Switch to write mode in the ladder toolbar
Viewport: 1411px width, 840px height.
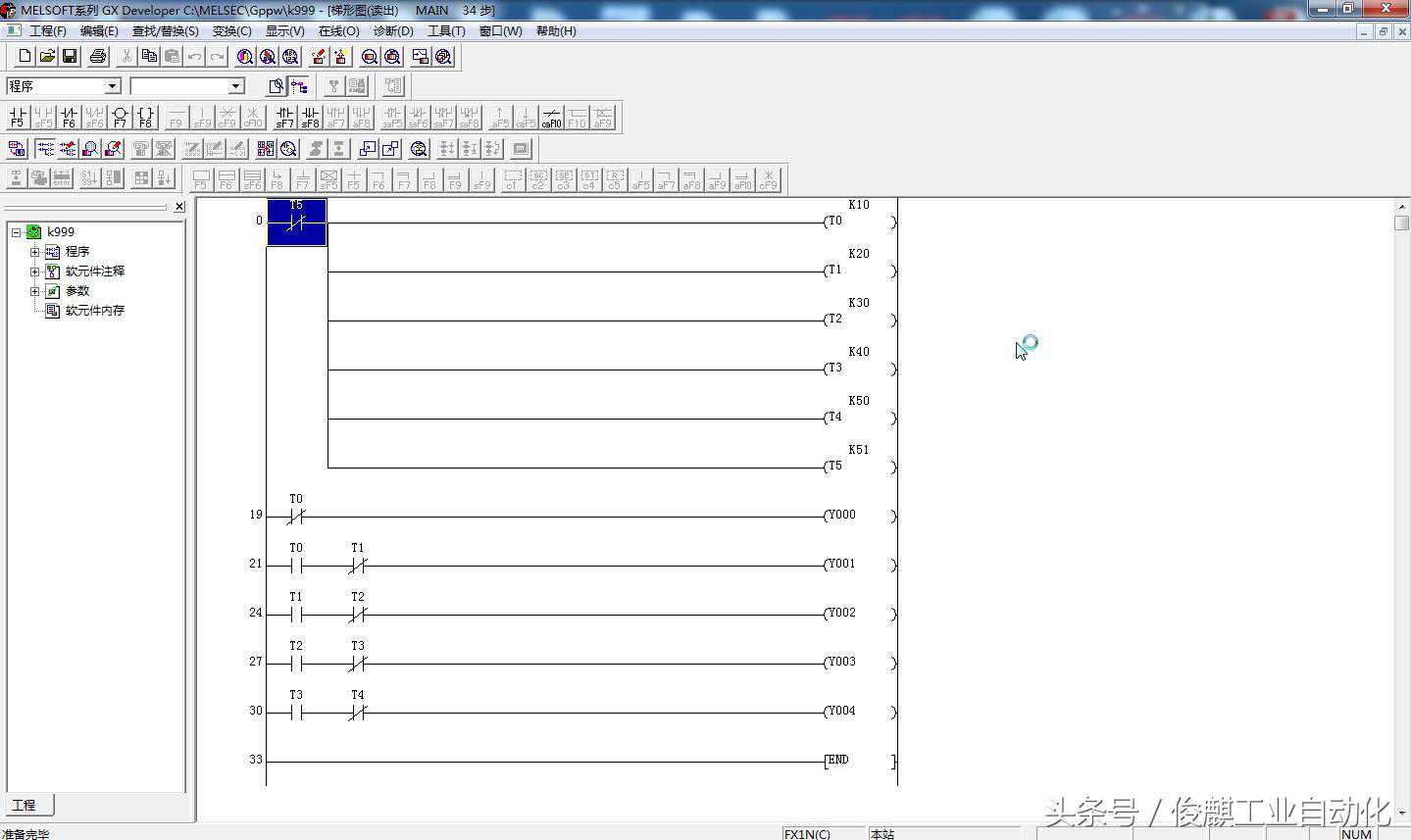(x=68, y=149)
